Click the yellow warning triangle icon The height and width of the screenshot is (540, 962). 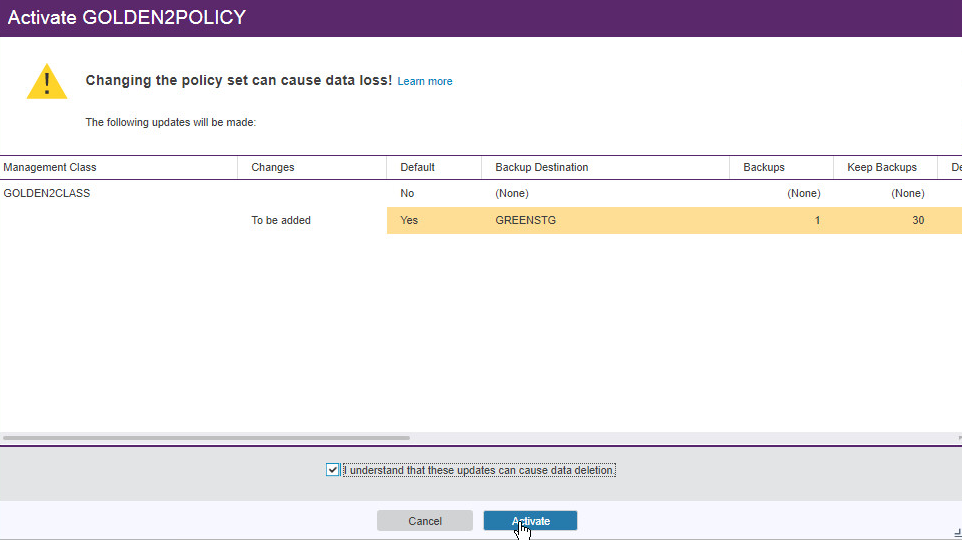(47, 82)
